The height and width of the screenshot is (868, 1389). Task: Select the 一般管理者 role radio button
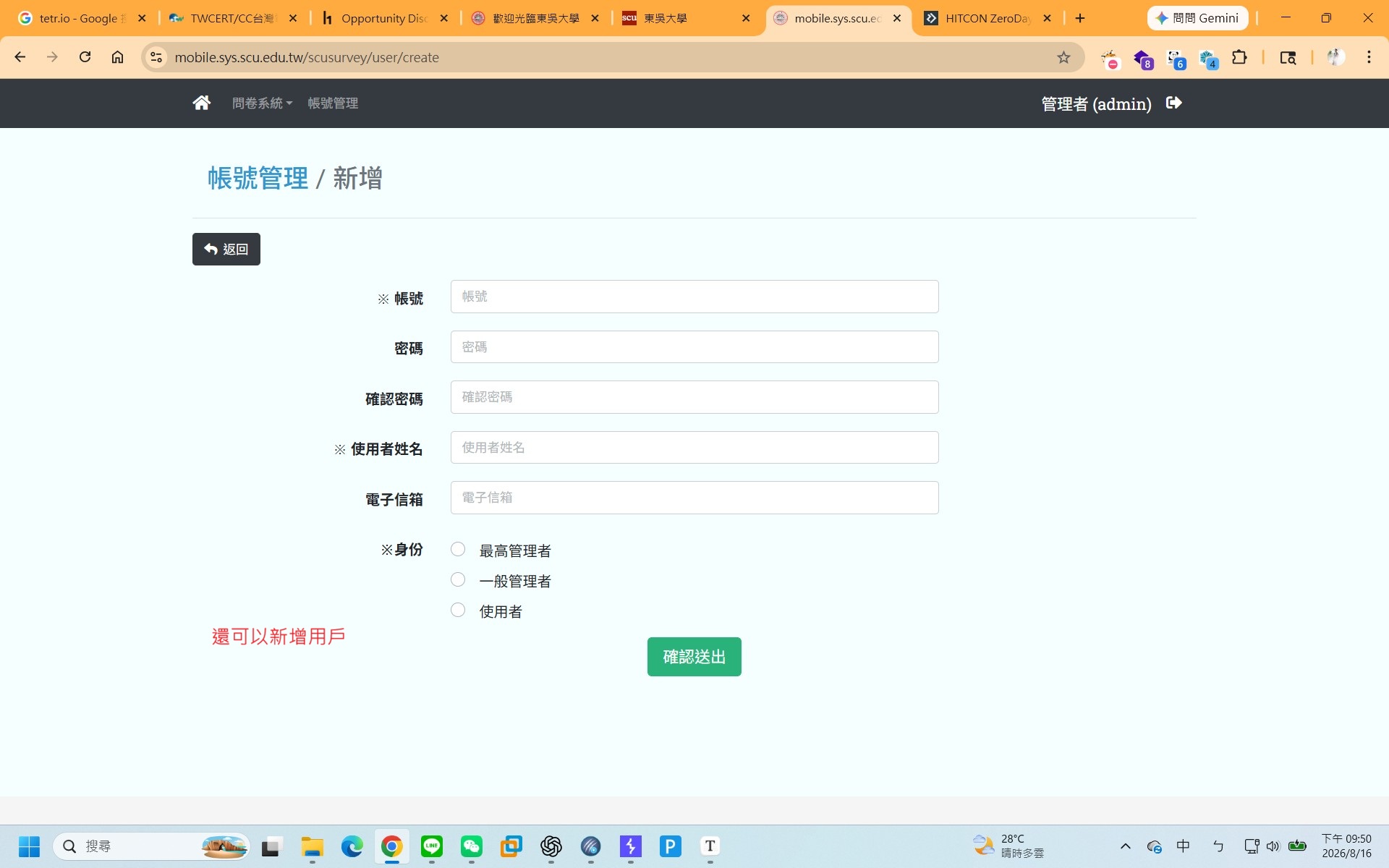458,580
